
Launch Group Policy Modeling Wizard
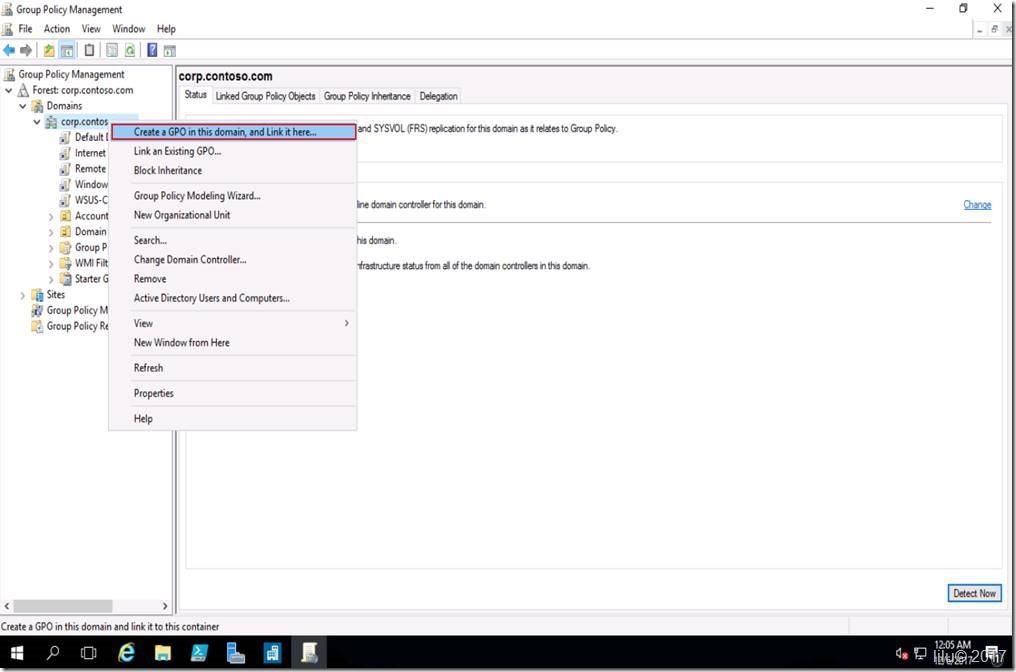tap(233, 196)
